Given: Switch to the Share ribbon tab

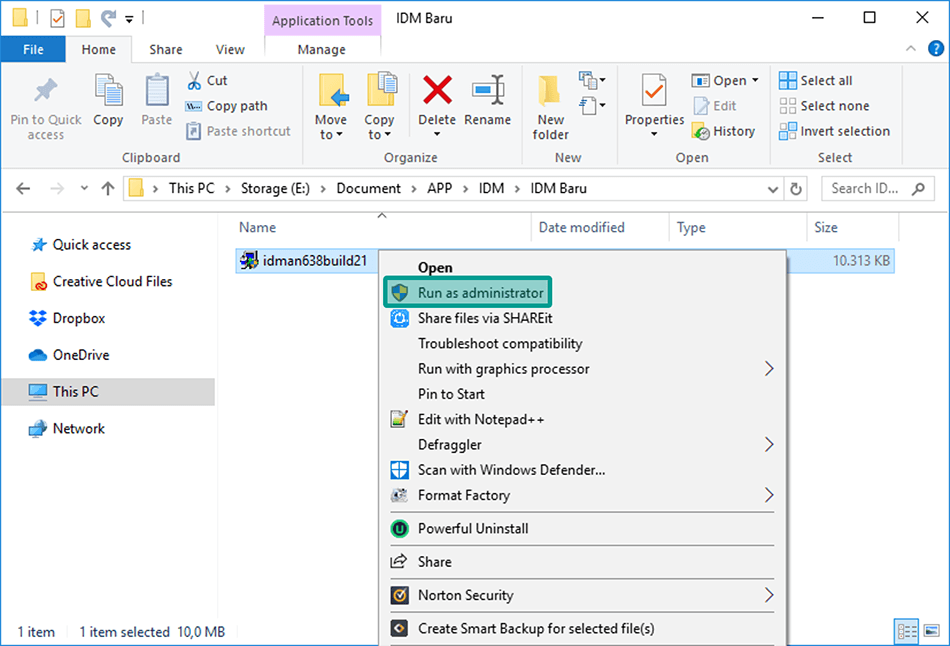Looking at the screenshot, I should 166,50.
